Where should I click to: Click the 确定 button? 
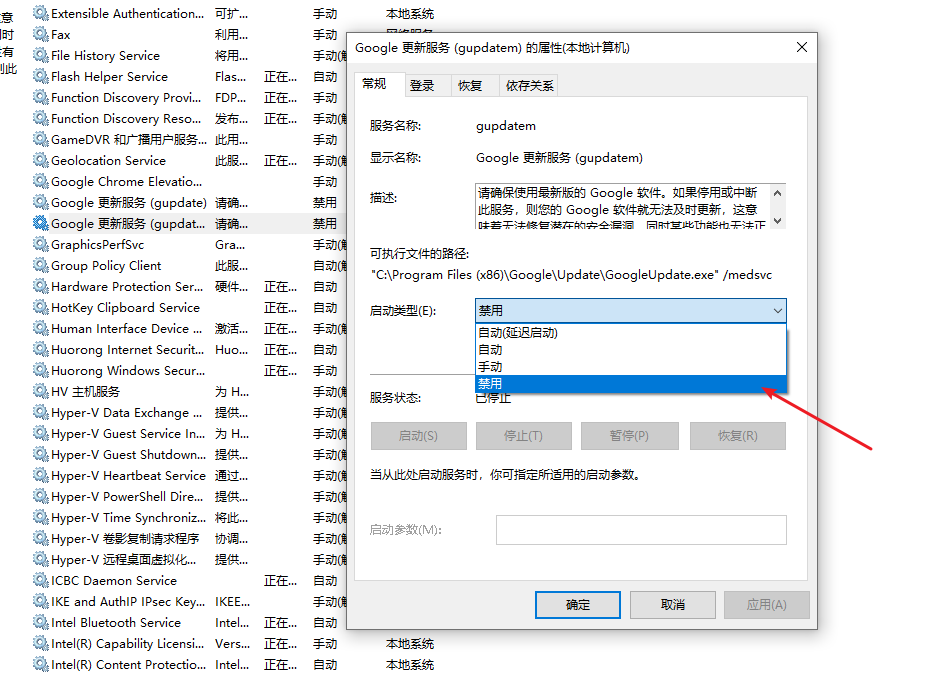point(578,605)
